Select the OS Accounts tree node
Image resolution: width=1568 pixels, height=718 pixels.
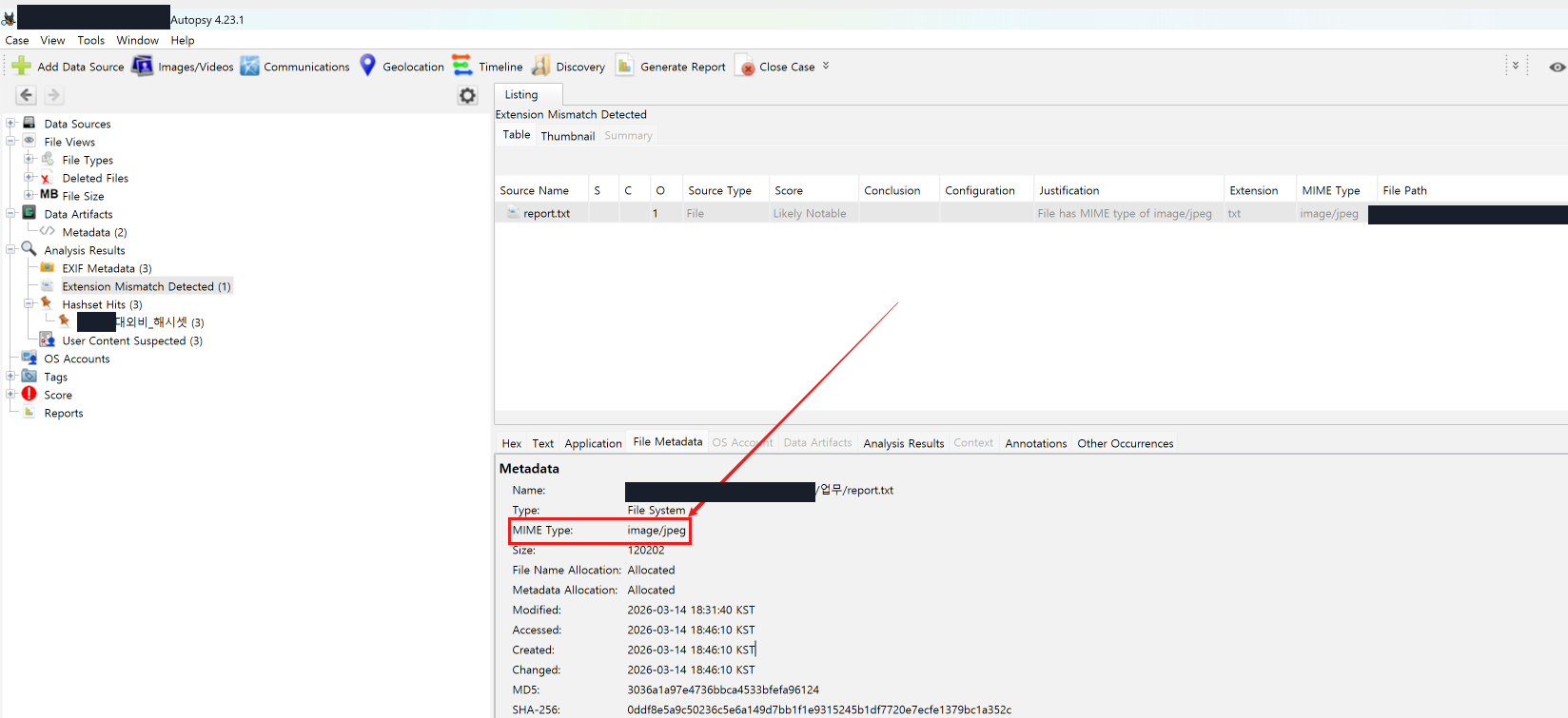(77, 359)
